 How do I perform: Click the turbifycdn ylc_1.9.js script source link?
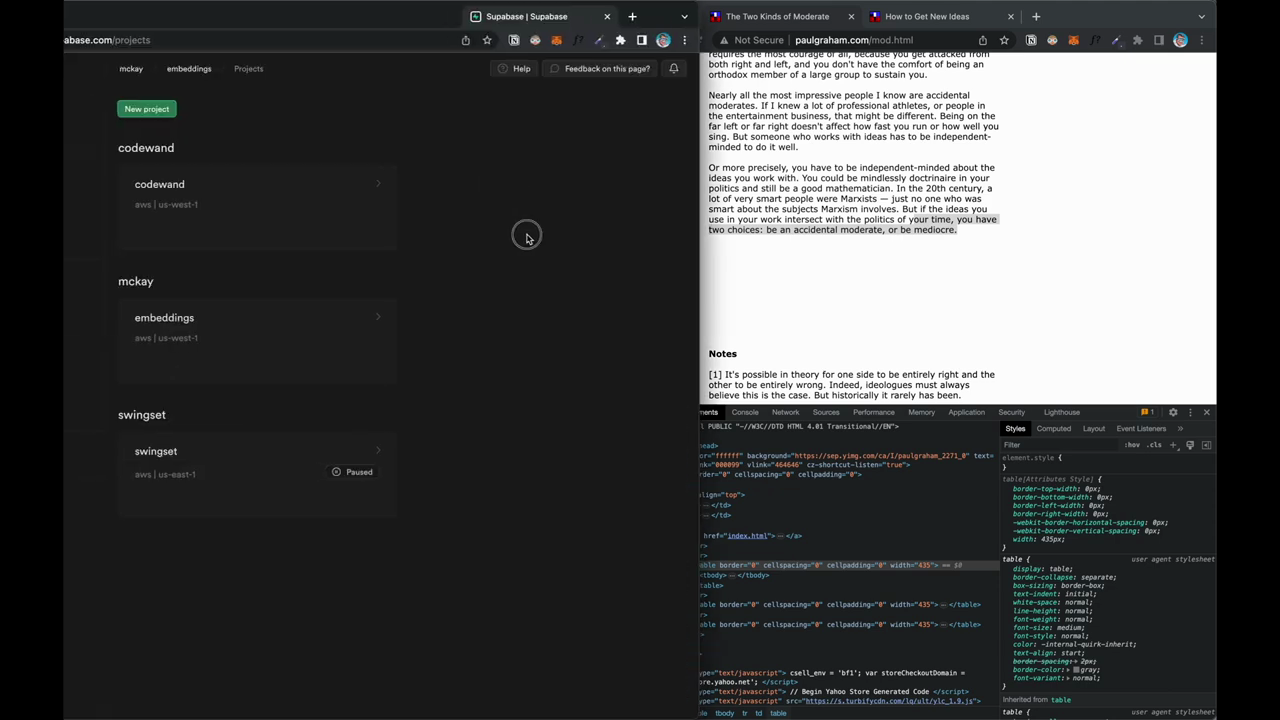tap(887, 701)
